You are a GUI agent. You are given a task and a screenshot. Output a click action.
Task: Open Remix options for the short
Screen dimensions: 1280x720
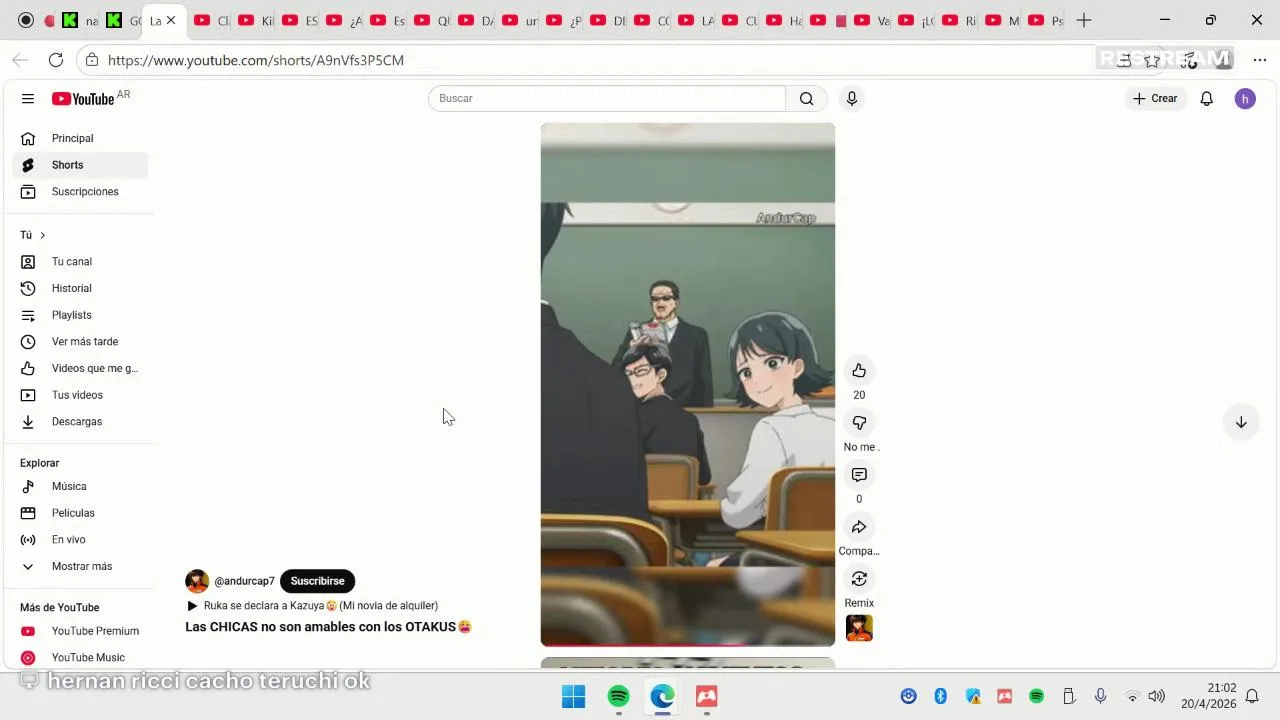(859, 579)
